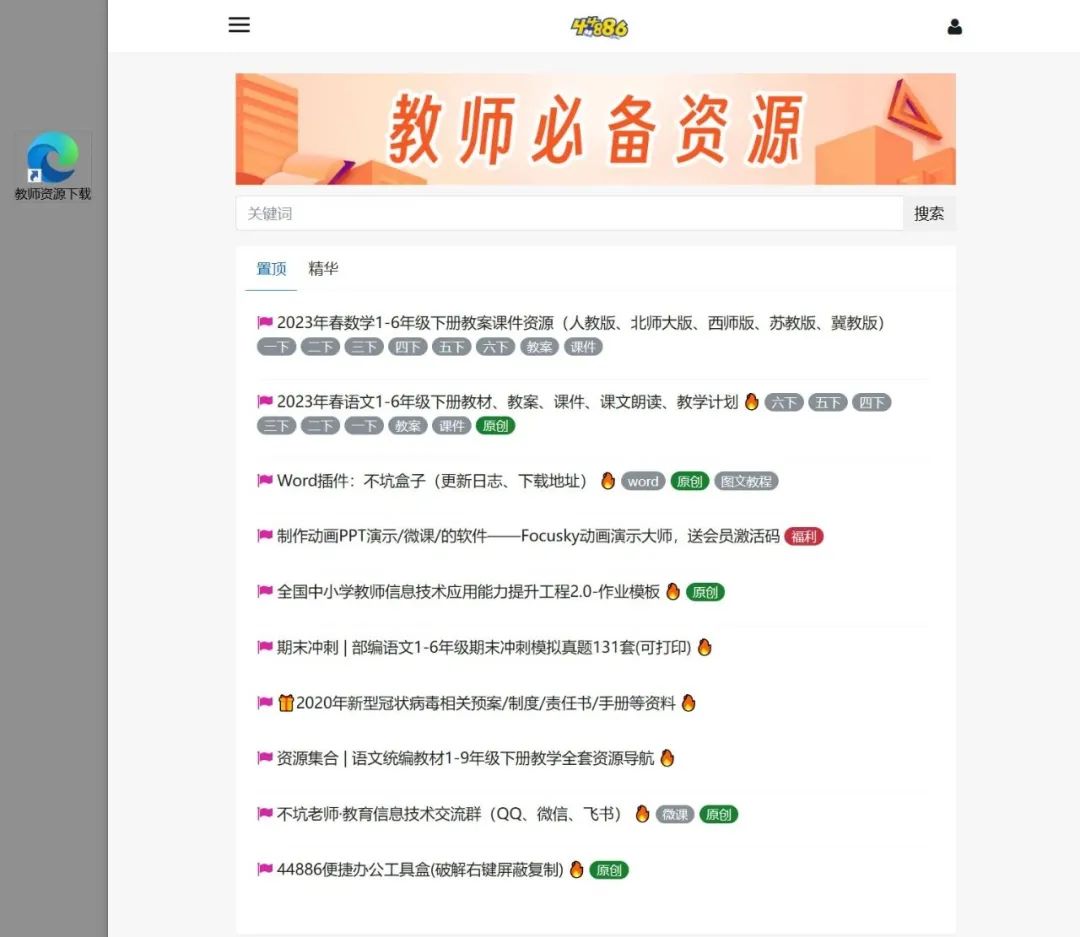Viewport: 1080px width, 937px height.
Task: Click the 课件 tag under the 数学 post
Action: (583, 346)
